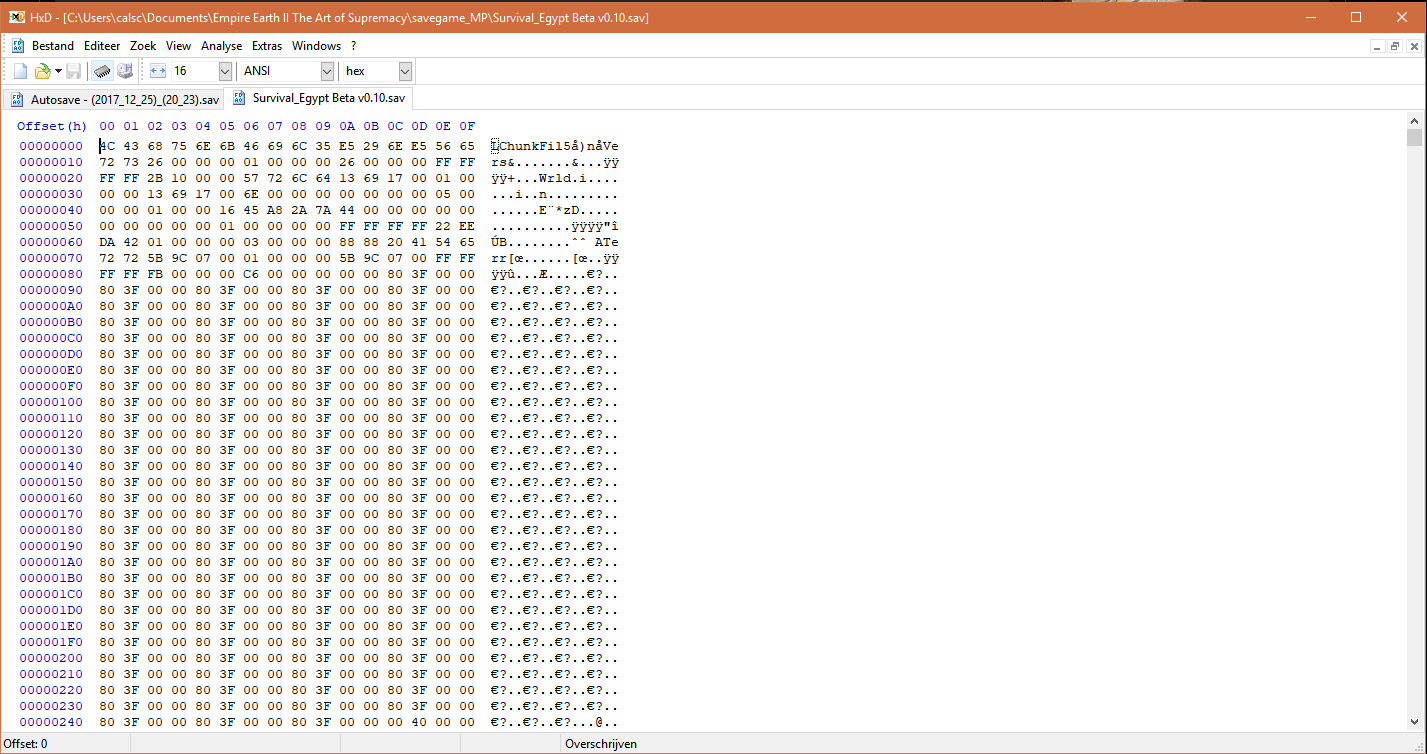Click decoded text 'rr[œ......[œ..ÿÿ'
The height and width of the screenshot is (754, 1427).
[554, 258]
